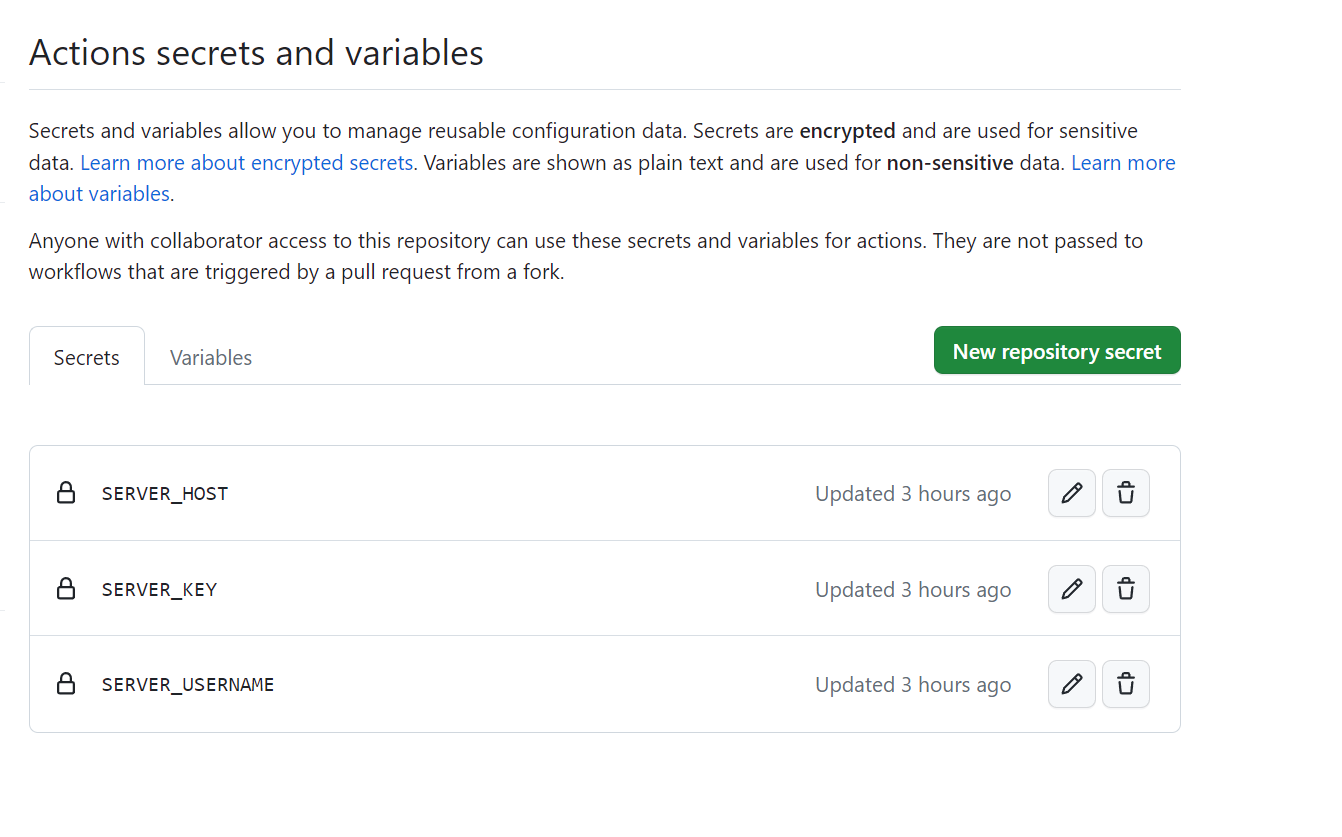Click the lock icon next to SERVER_HOST
The image size is (1342, 837).
66,493
